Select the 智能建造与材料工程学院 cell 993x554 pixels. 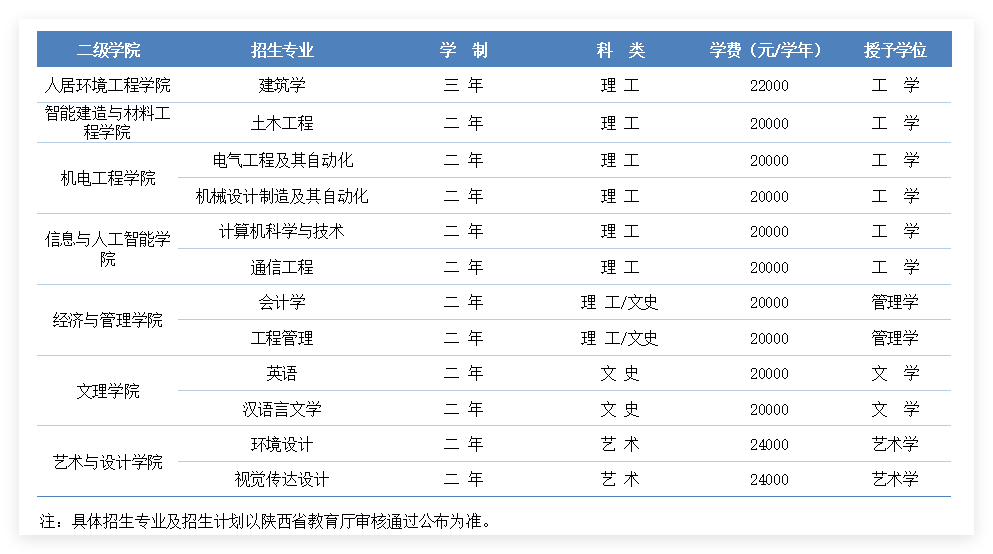coord(108,123)
